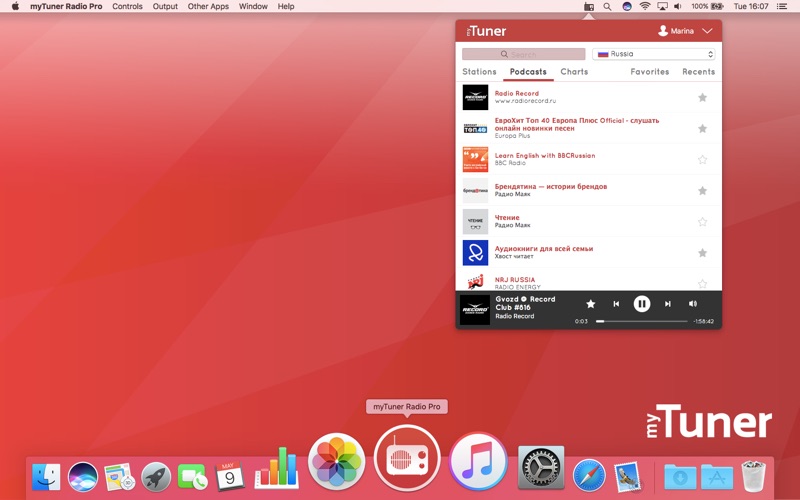Viewport: 800px width, 500px height.
Task: Seek within the playback progress bar
Action: 641,321
